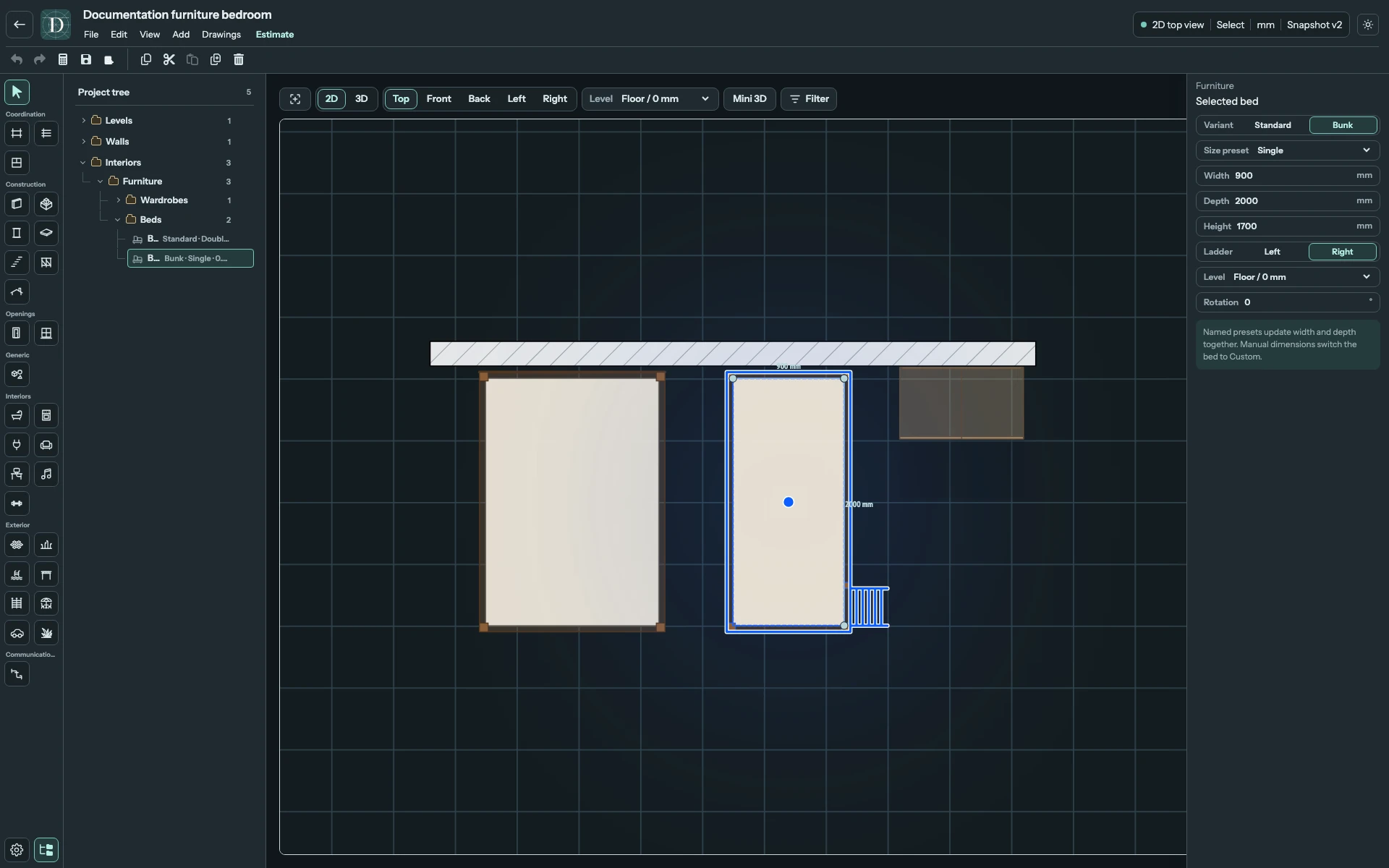Expand the Wardrobes tree folder
Viewport: 1389px width, 868px height.
pyautogui.click(x=119, y=200)
